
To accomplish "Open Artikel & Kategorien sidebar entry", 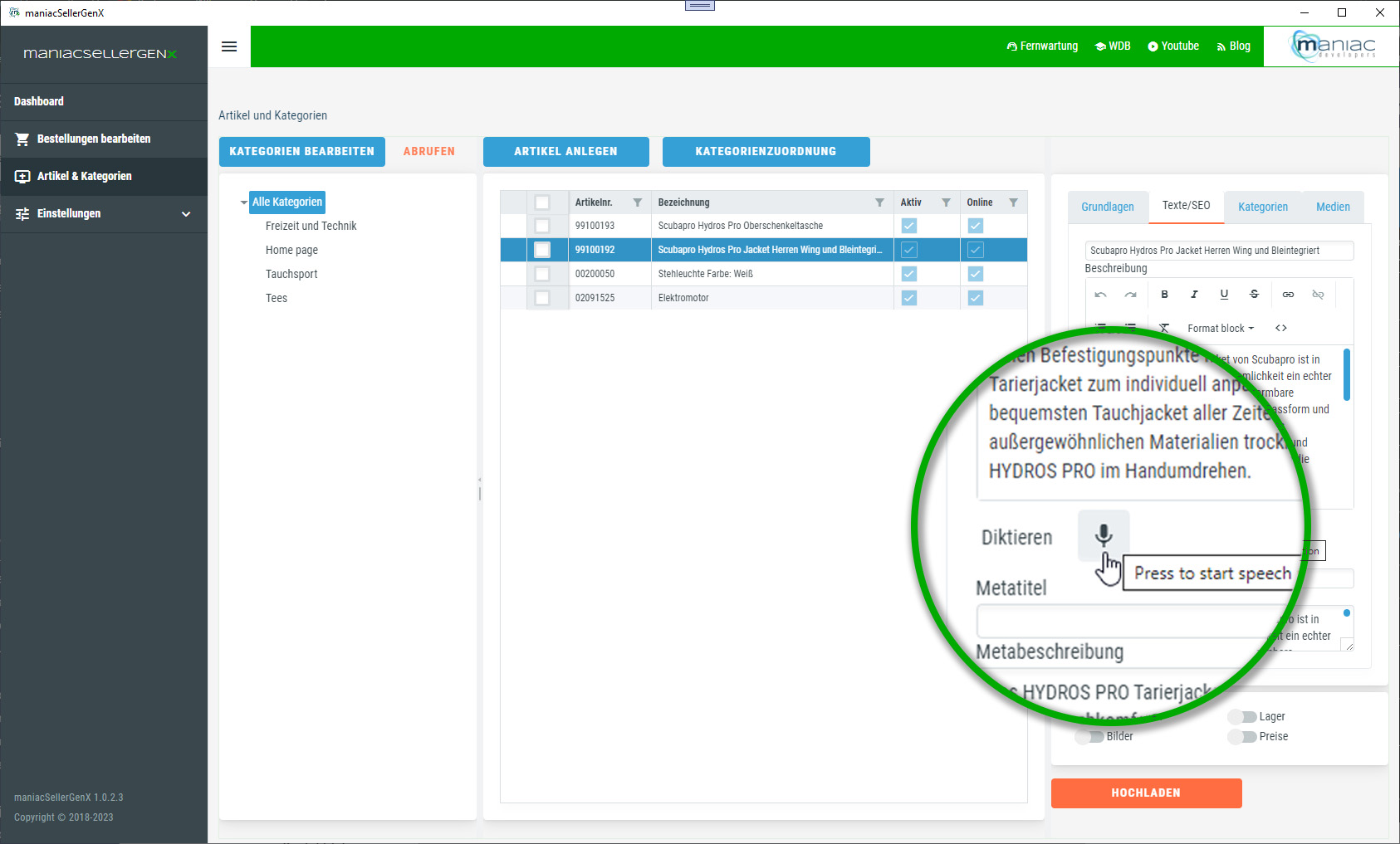I will (x=104, y=176).
